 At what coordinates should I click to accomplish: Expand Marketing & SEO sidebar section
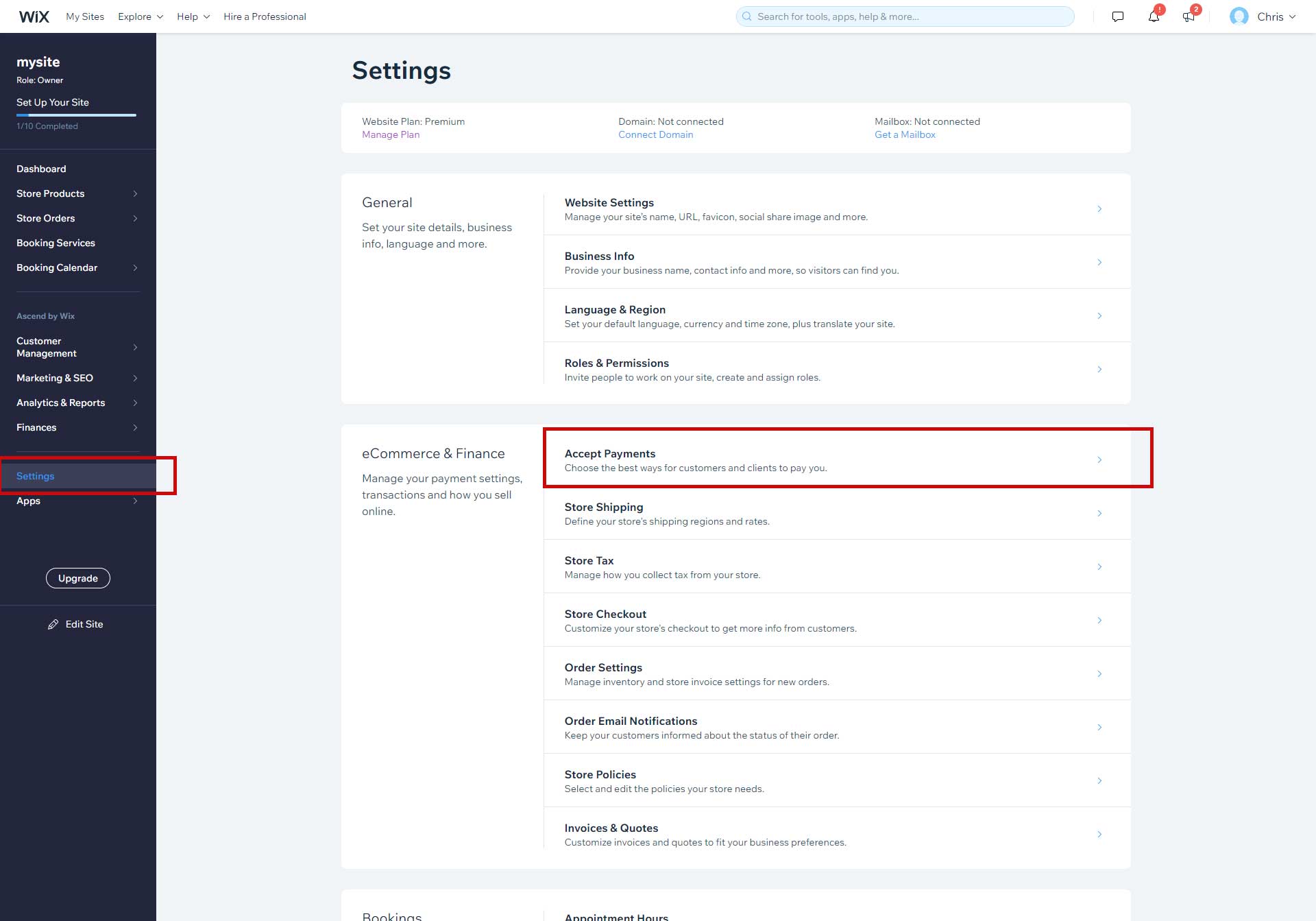click(135, 379)
